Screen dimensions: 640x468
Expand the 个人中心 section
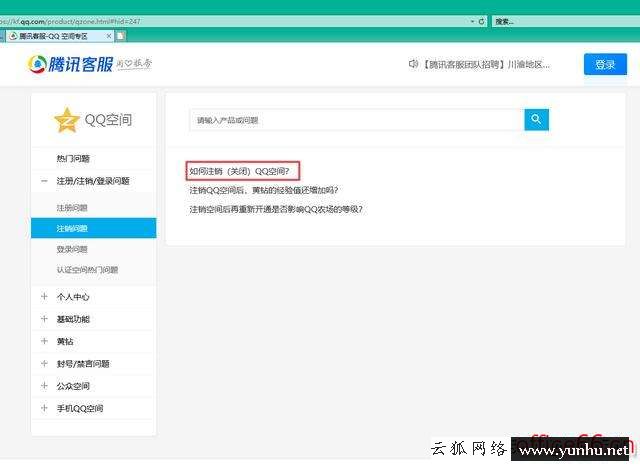click(x=44, y=297)
